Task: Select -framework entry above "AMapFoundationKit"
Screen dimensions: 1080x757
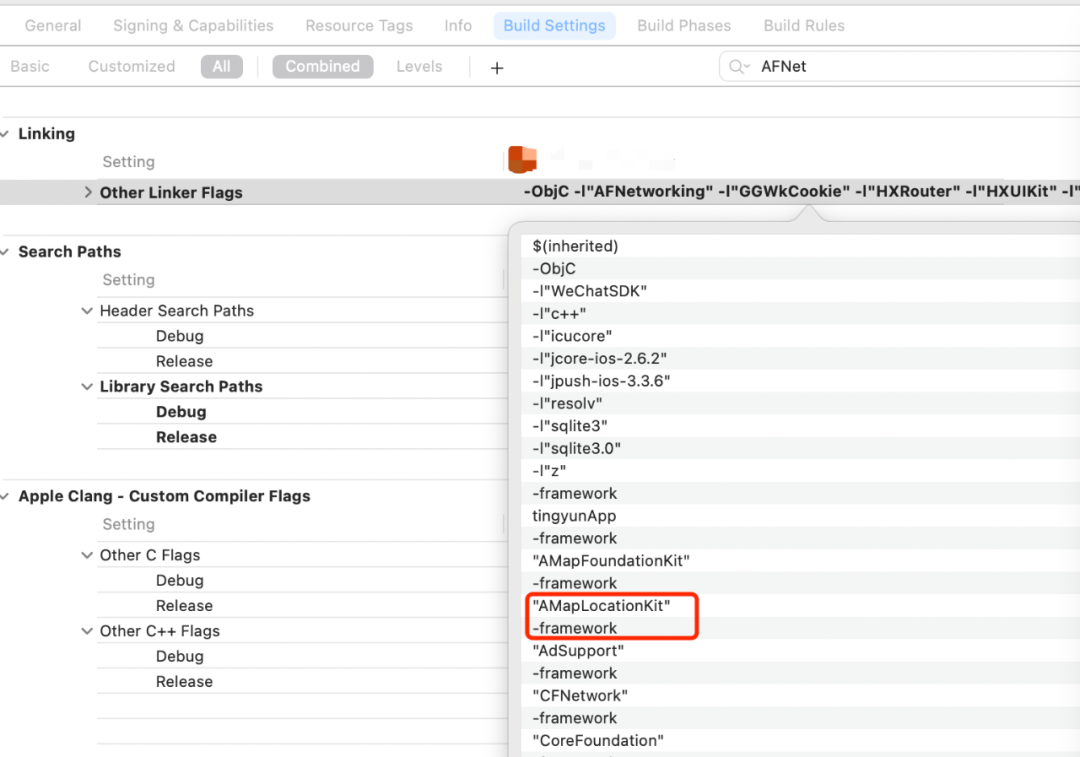Action: click(800, 538)
